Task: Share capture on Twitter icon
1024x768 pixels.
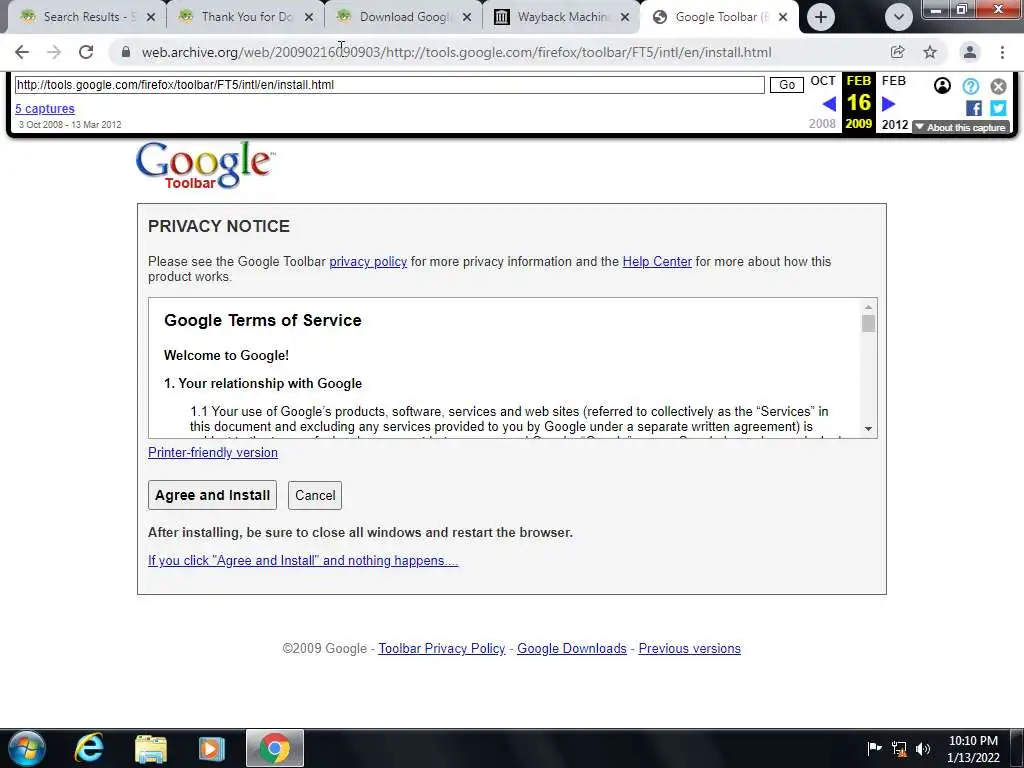Action: [998, 108]
